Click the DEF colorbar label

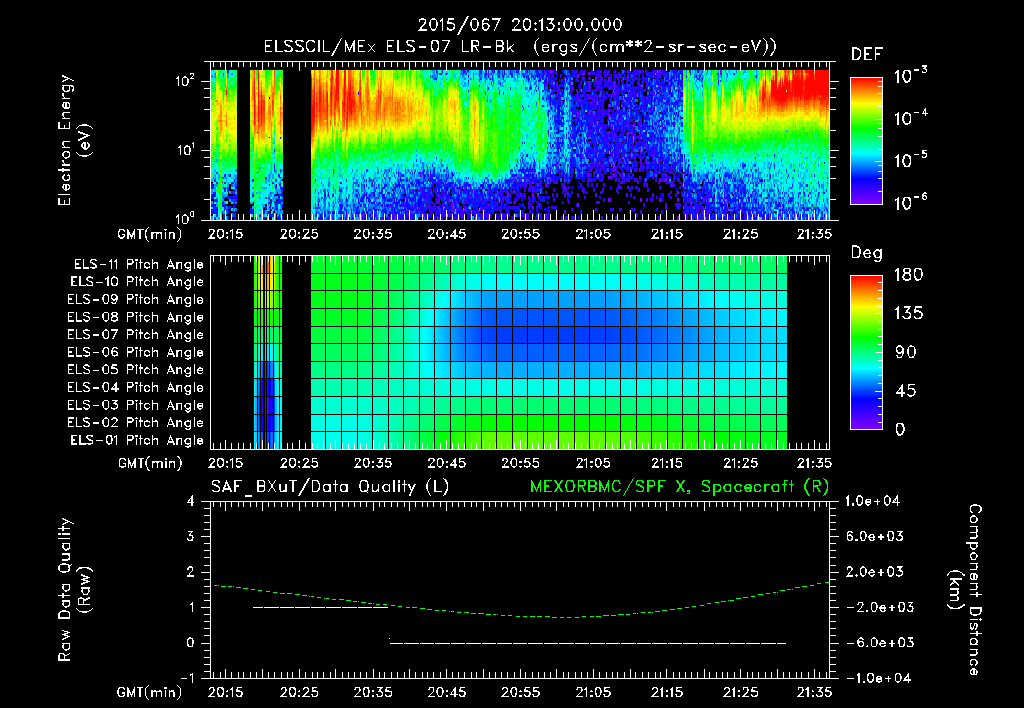point(867,54)
